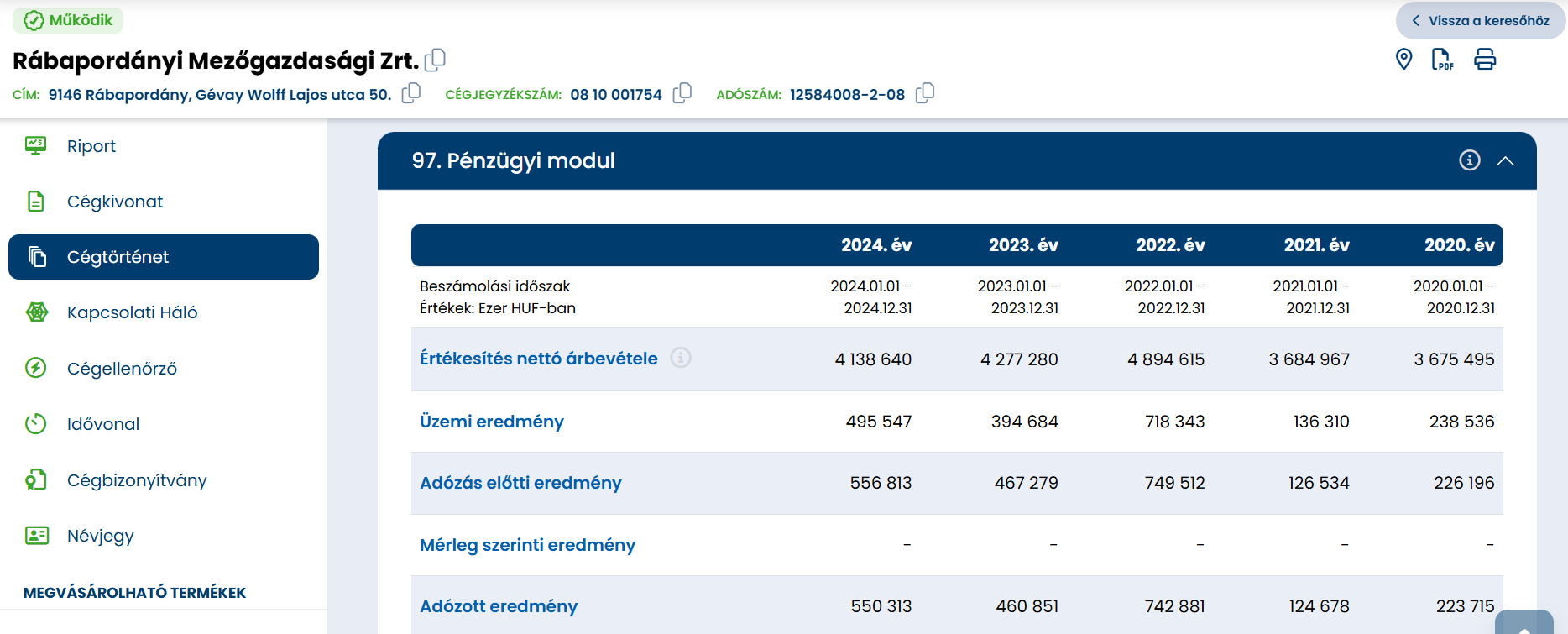This screenshot has height=634, width=1568.
Task: Click the net revenue value 4 277 280
Action: point(1019,359)
